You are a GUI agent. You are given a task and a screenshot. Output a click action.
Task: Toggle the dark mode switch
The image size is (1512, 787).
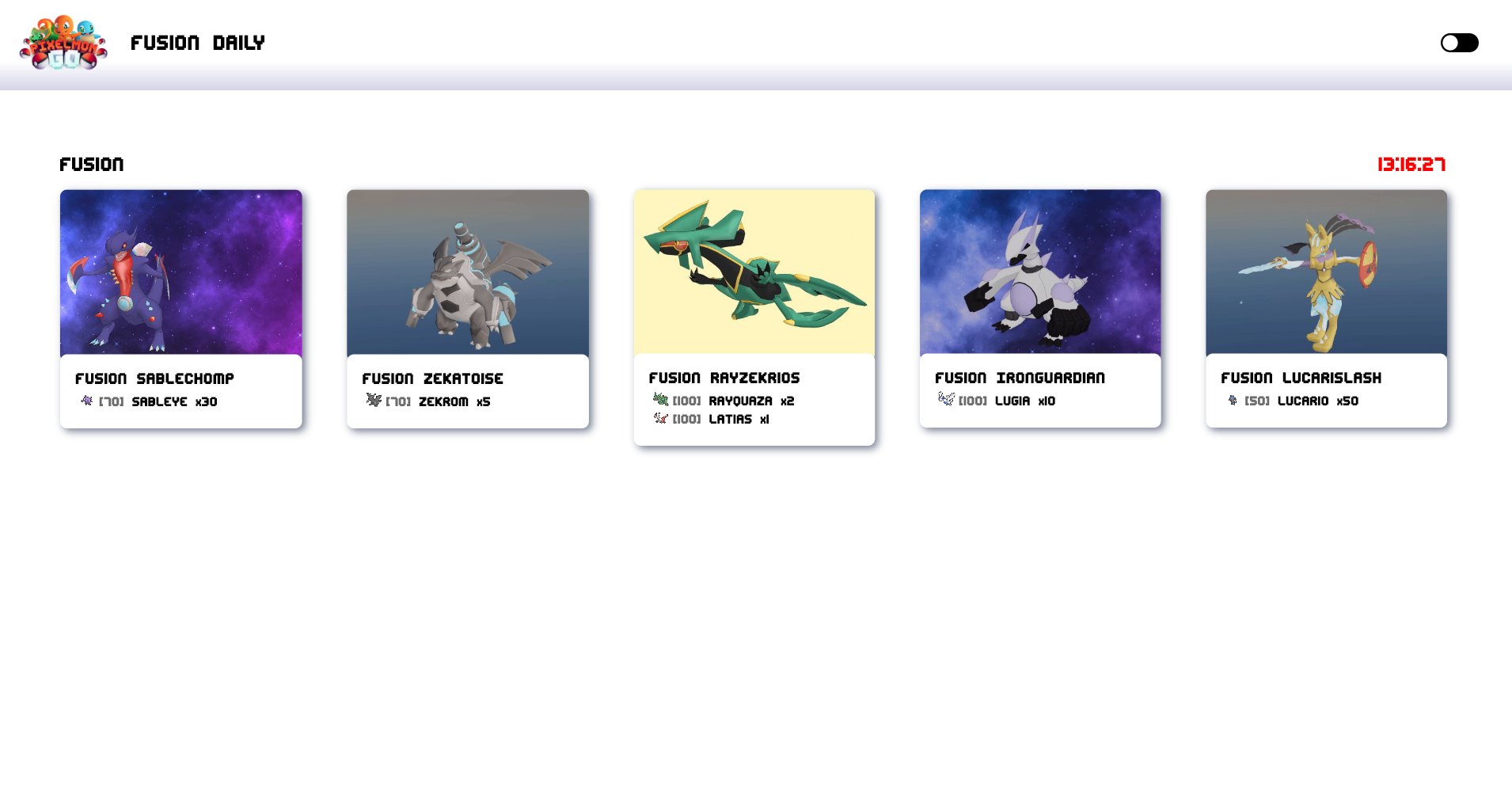point(1459,43)
